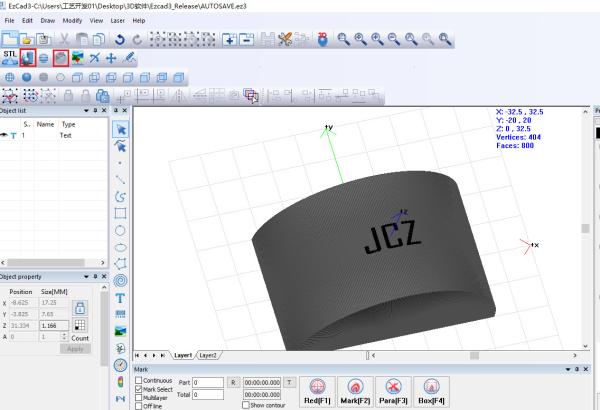Toggle the size lock icon
Viewport: 600px width, 410px height.
click(x=80, y=307)
